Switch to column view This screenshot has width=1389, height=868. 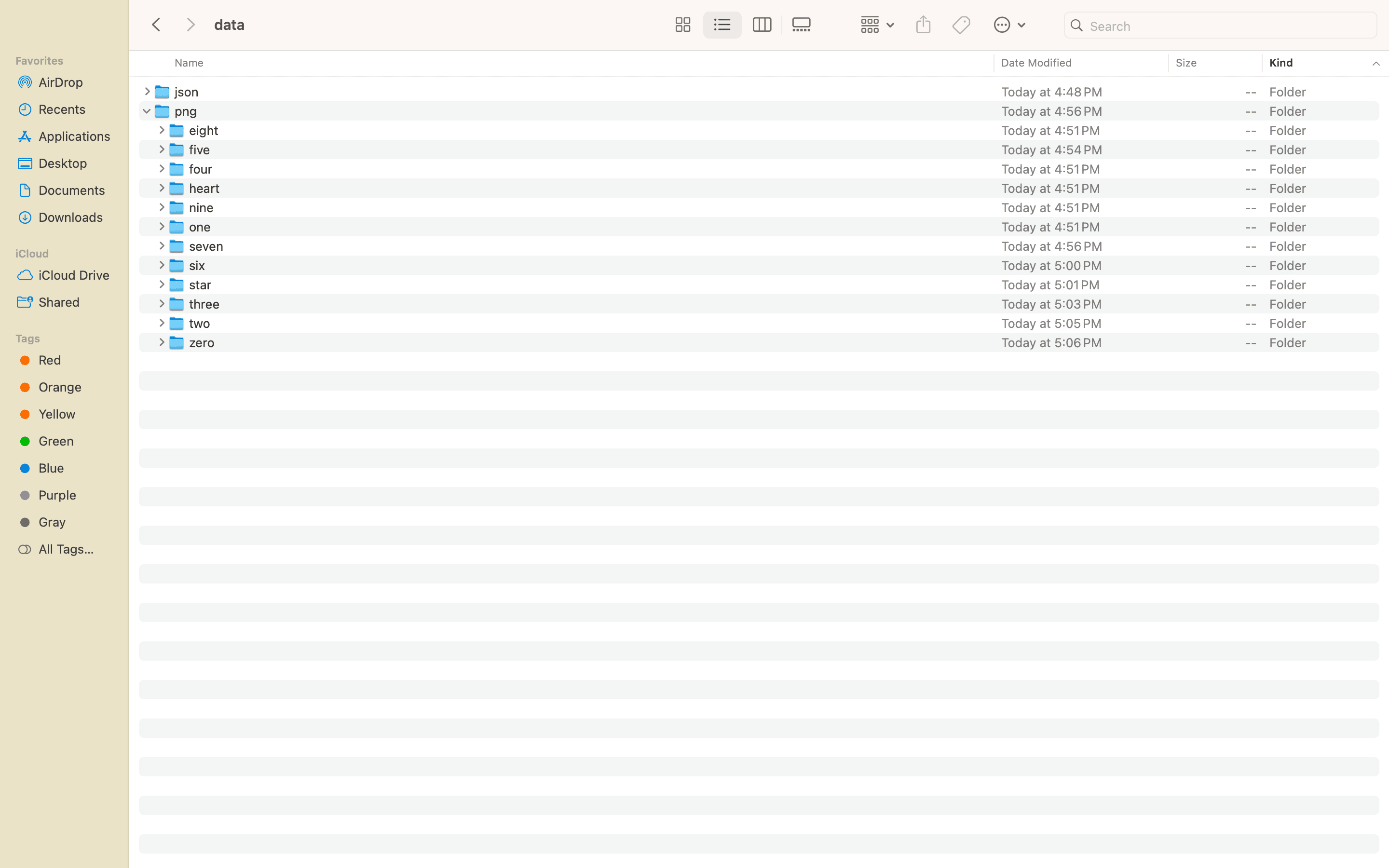click(x=762, y=25)
